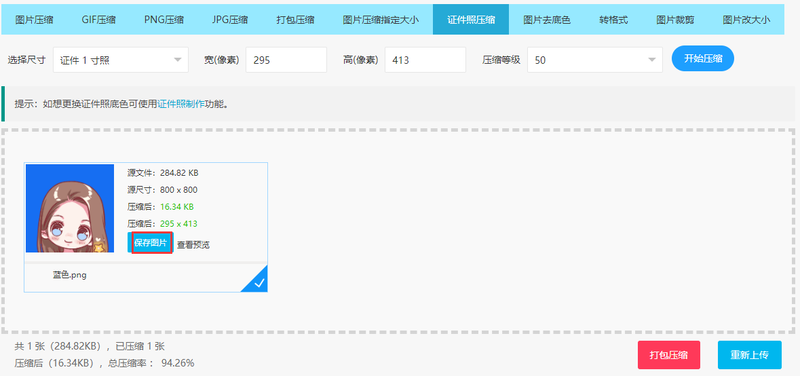The width and height of the screenshot is (800, 376).
Task: Click 保存图片 to save compressed photo
Action: (151, 243)
